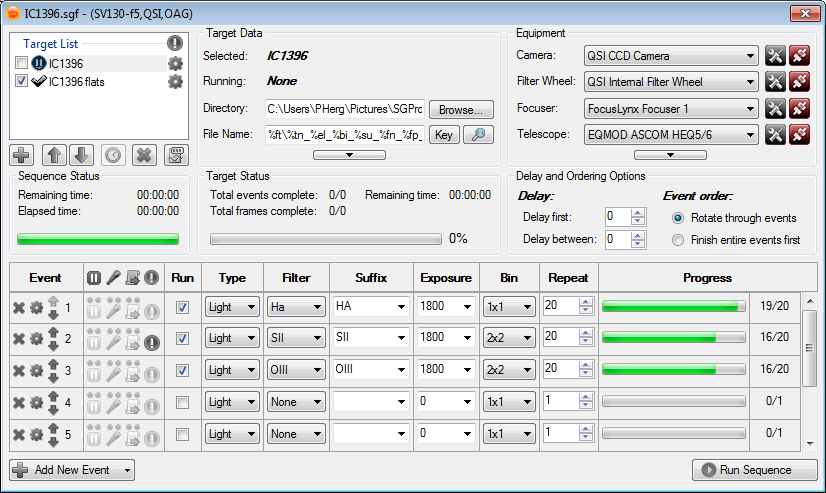Expand Target Data panel arrow
The height and width of the screenshot is (493, 826).
[349, 155]
